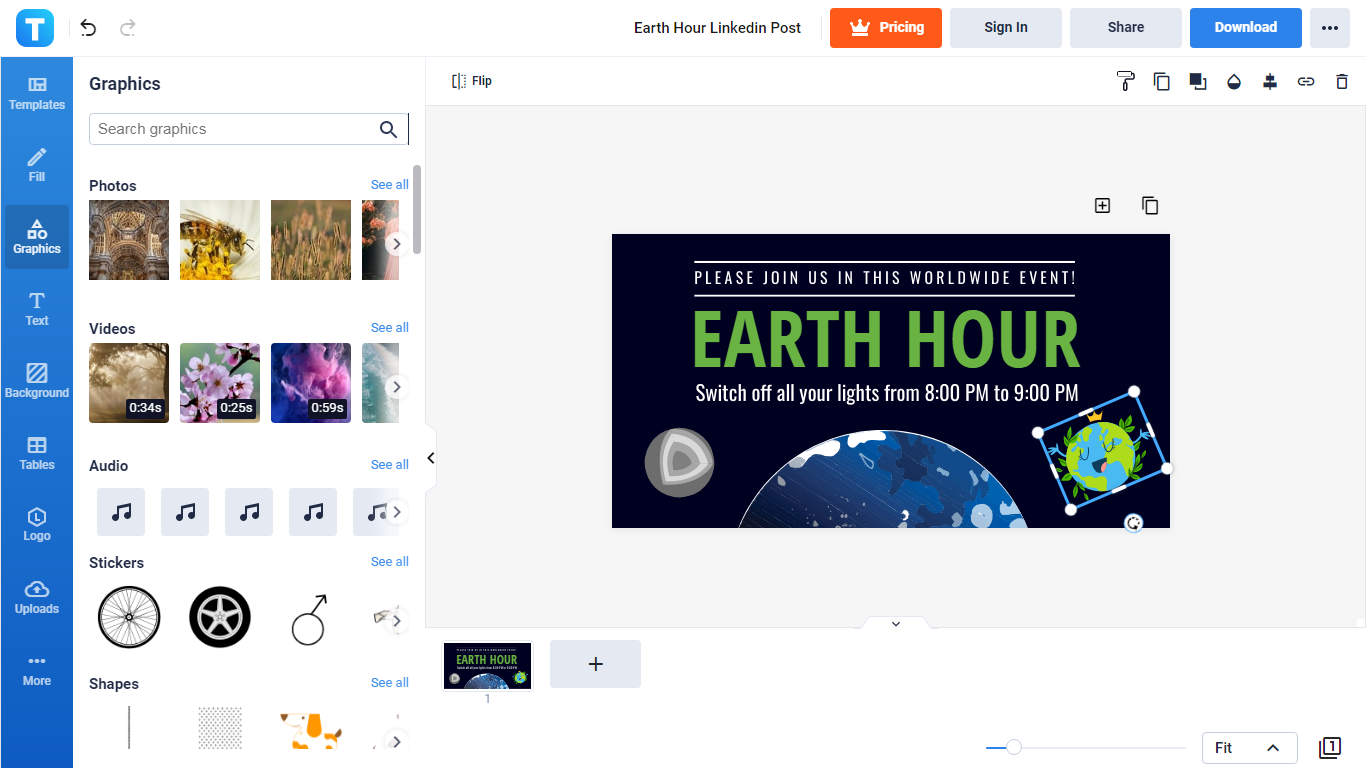The width and height of the screenshot is (1366, 768).
Task: Click the Flip tool in toolbar
Action: pyautogui.click(x=472, y=81)
